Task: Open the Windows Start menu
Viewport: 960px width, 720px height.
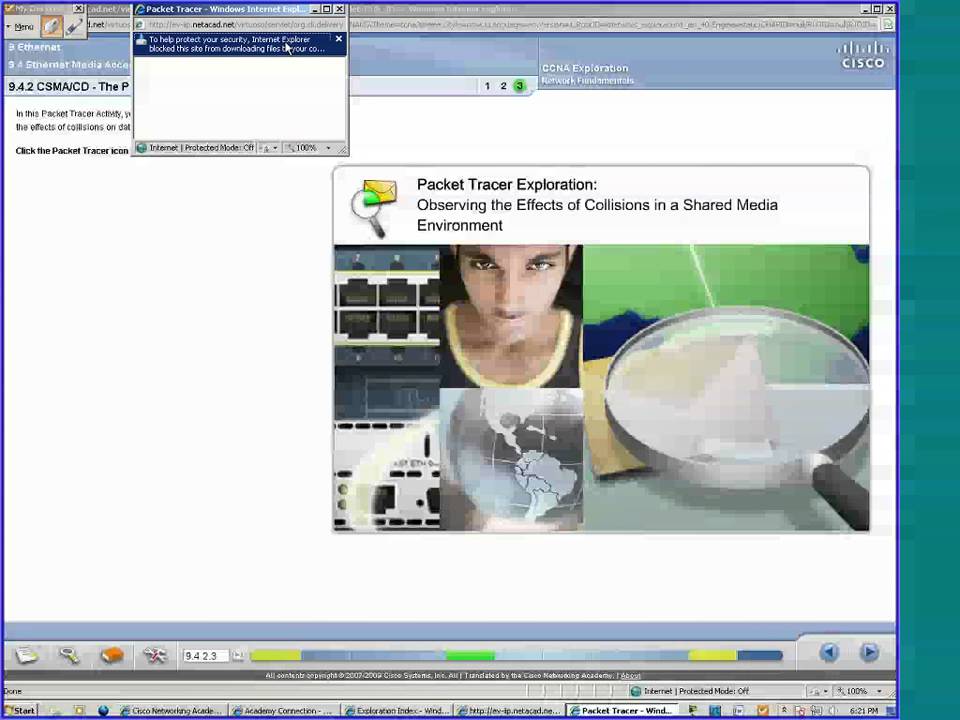Action: coord(20,711)
